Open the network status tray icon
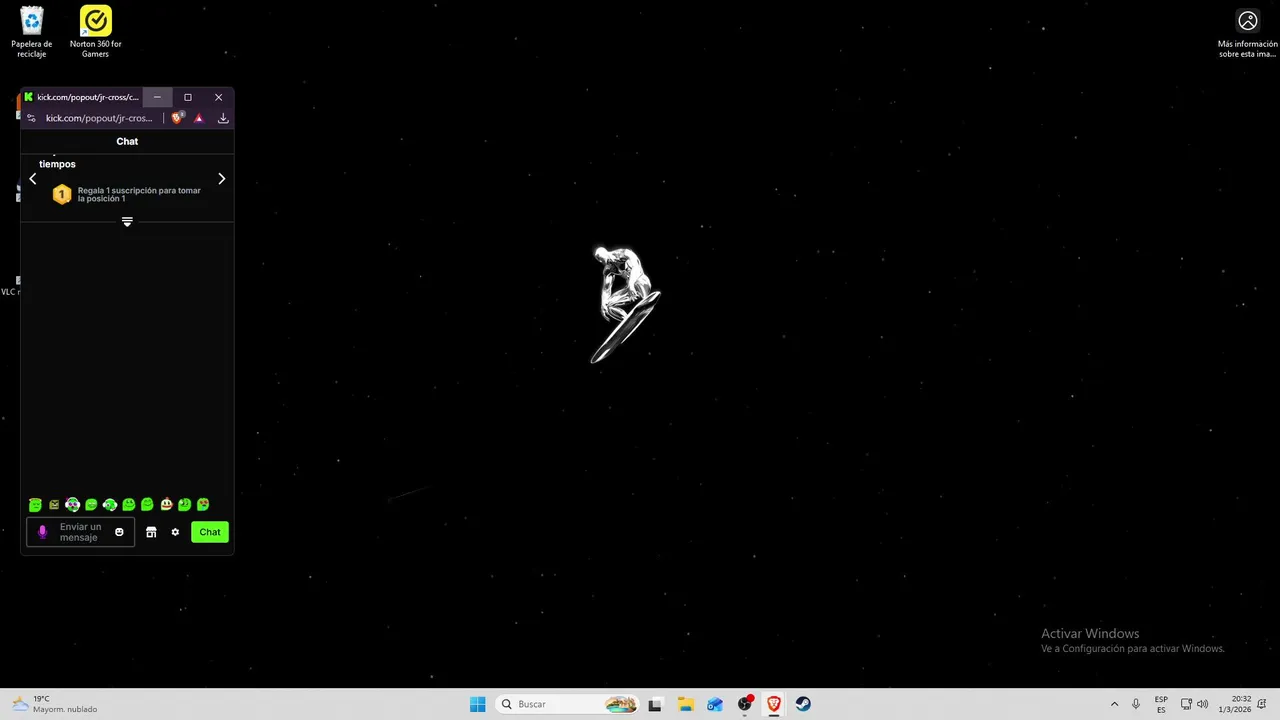This screenshot has width=1280, height=720. pyautogui.click(x=1186, y=704)
